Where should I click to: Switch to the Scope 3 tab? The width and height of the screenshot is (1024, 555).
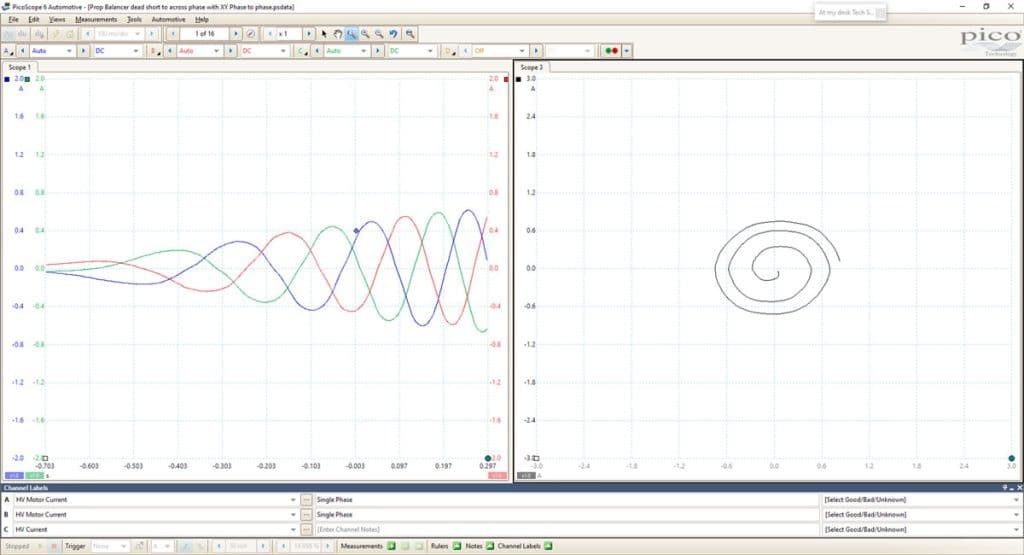point(532,67)
